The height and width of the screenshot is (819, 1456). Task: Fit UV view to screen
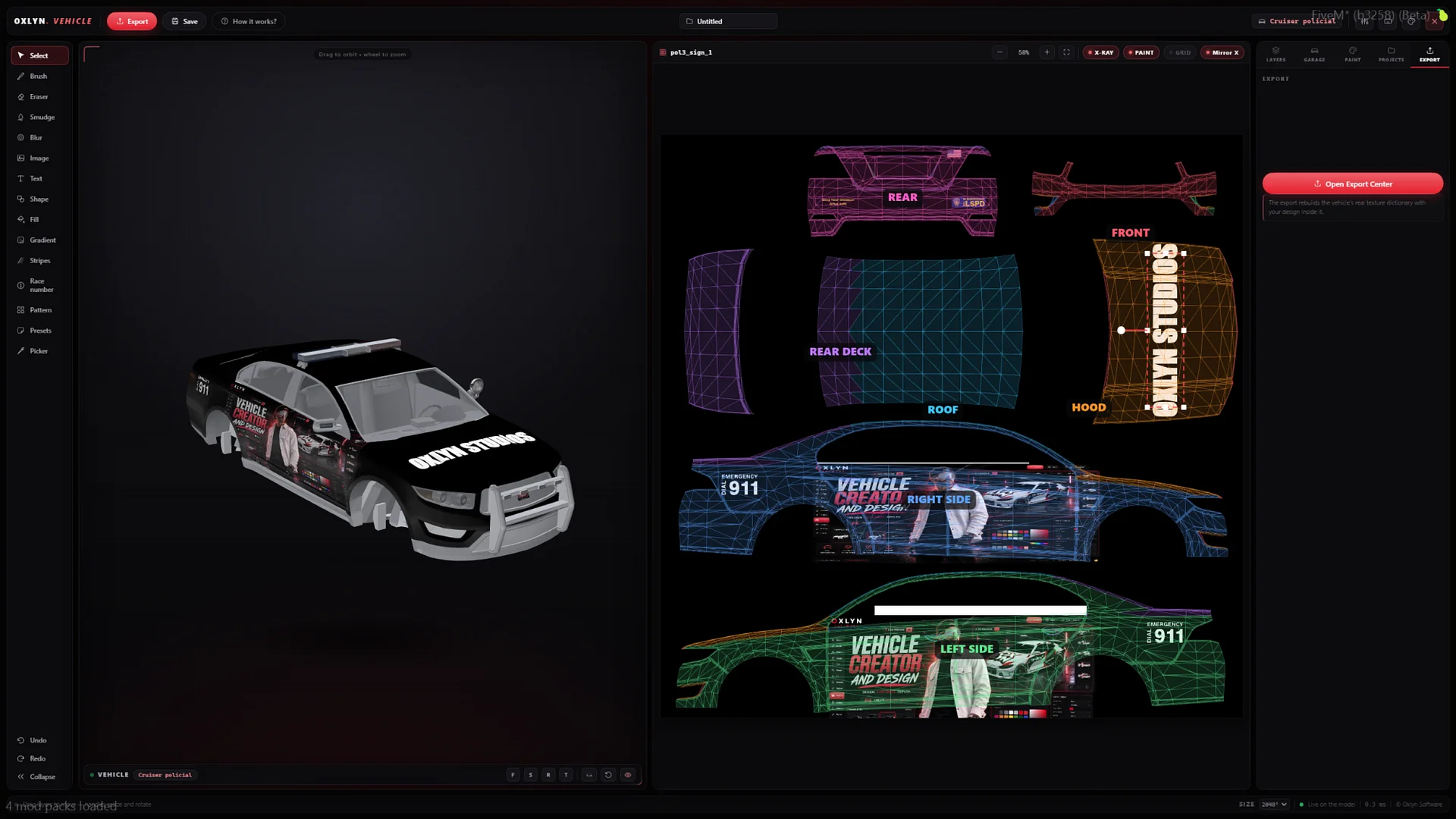pos(1066,52)
